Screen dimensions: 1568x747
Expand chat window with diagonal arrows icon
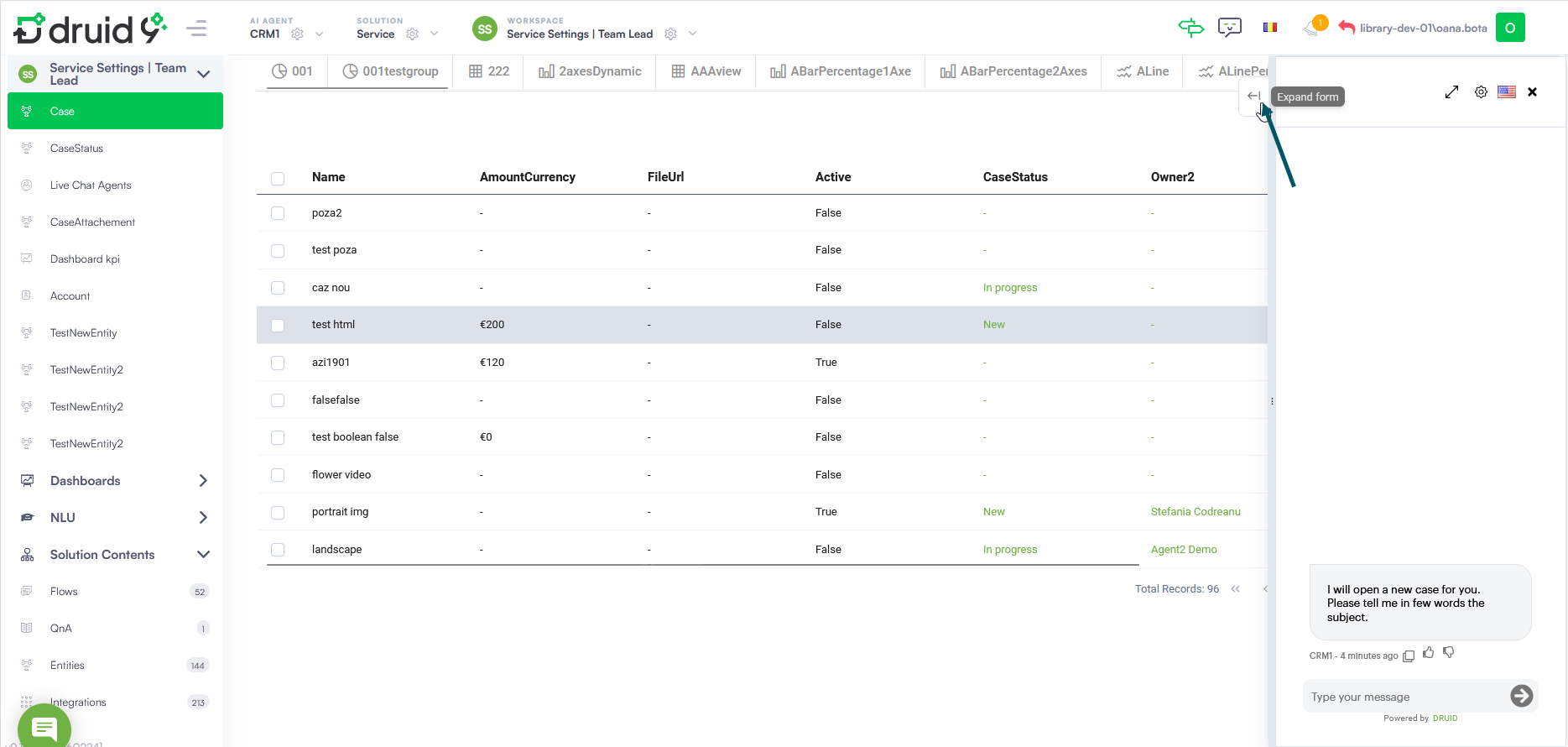tap(1451, 92)
